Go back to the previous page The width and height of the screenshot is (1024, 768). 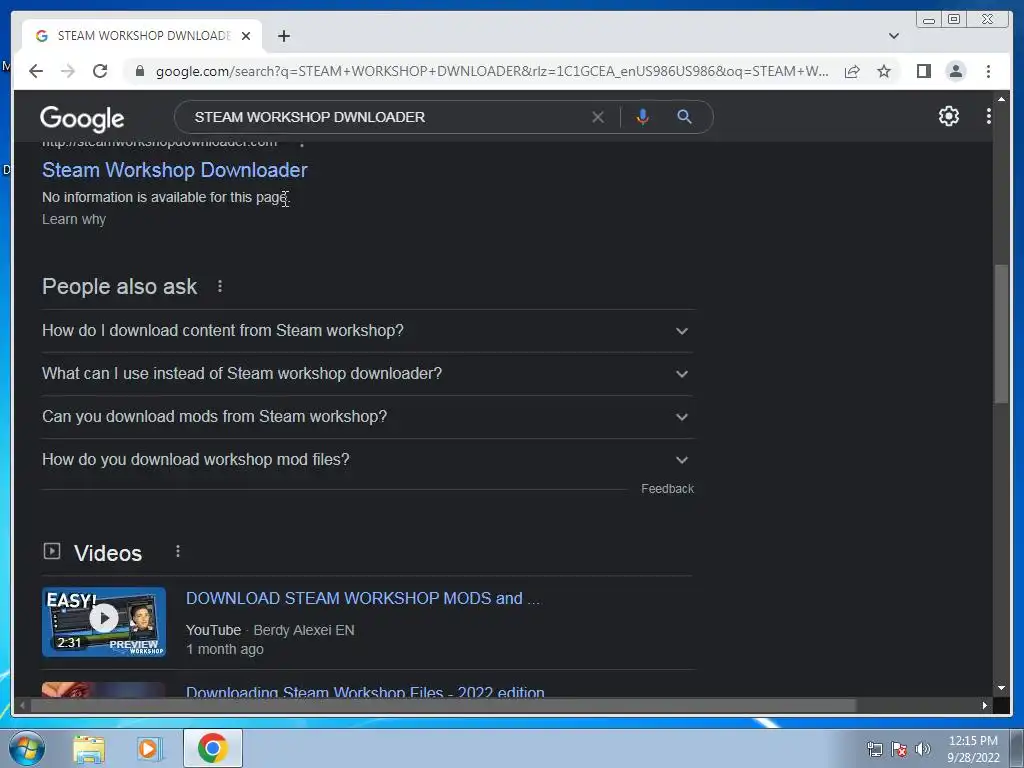(36, 71)
